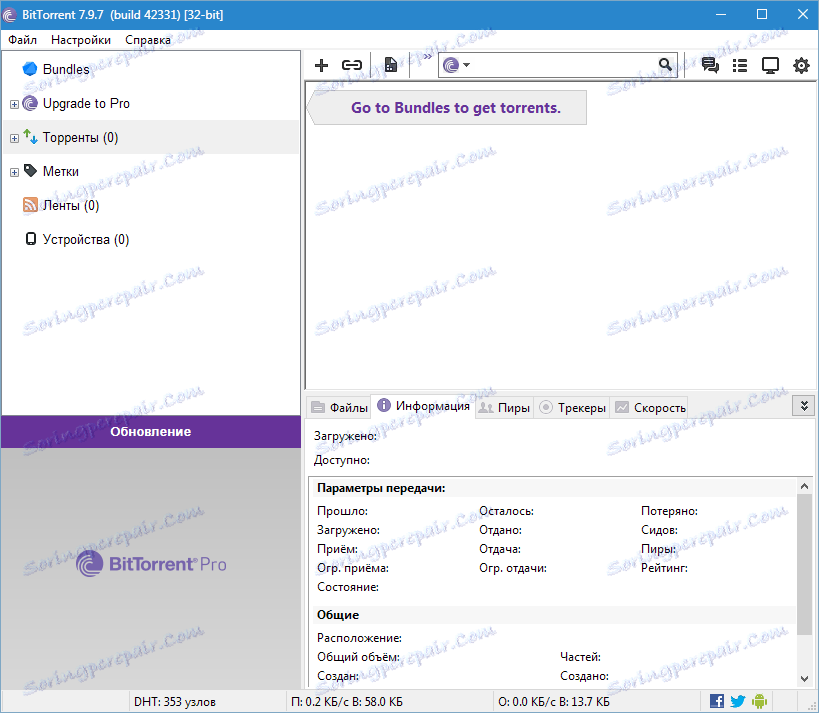Click DHT: 353 узлов status

[x=174, y=702]
